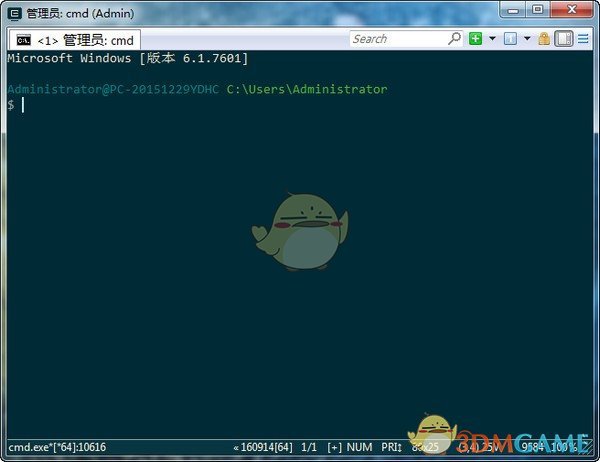Click the blue numbered active console icon
The width and height of the screenshot is (600, 462).
point(510,39)
